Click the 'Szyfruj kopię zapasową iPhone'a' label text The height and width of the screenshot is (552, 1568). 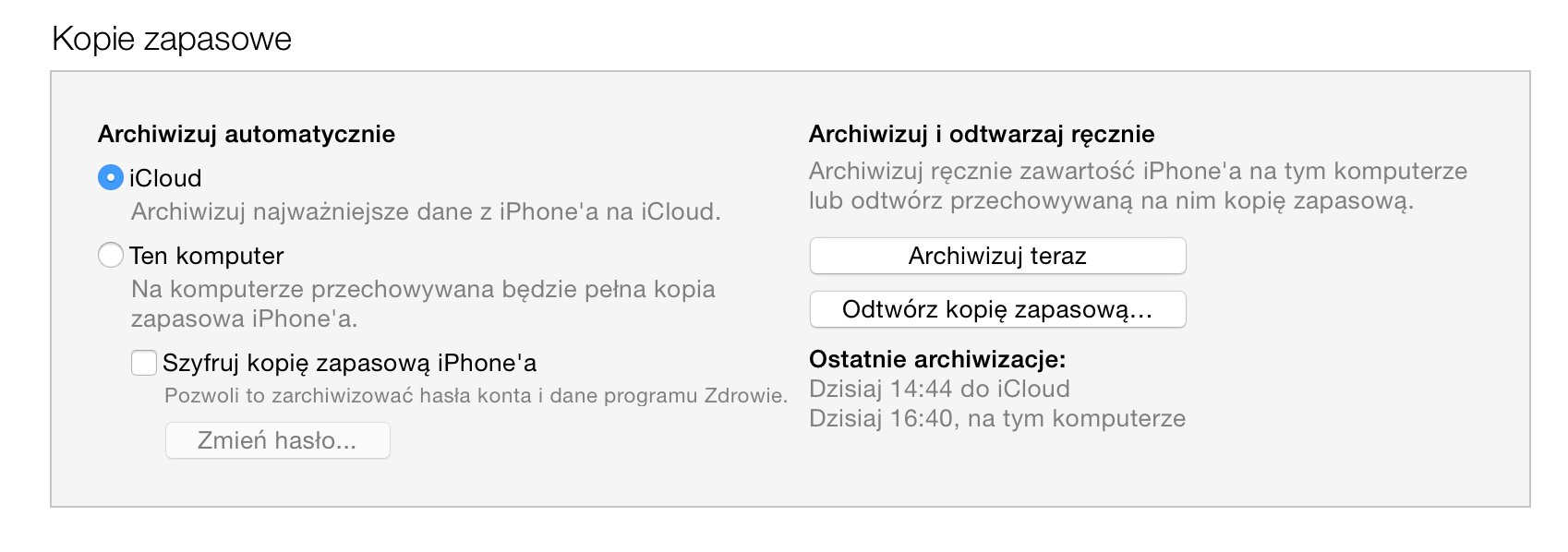349,363
